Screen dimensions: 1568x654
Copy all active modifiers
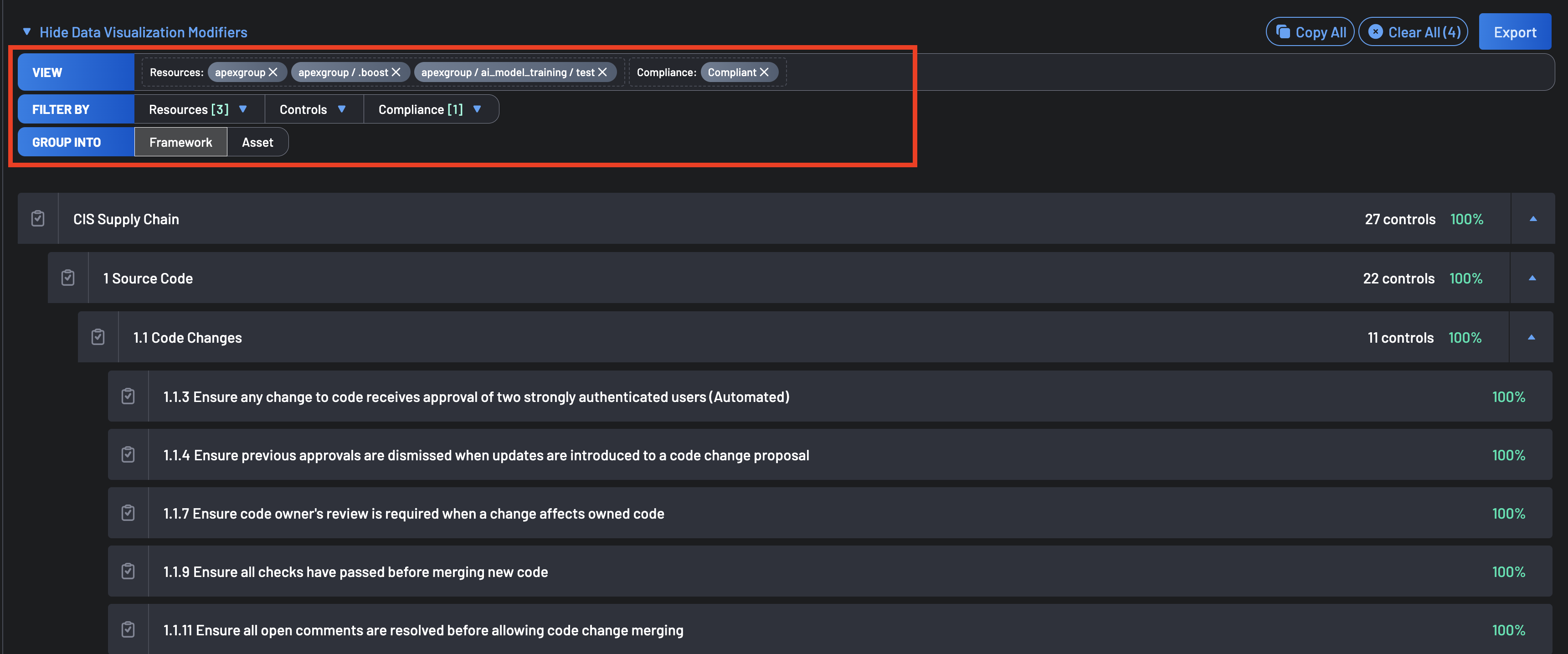click(x=1310, y=31)
